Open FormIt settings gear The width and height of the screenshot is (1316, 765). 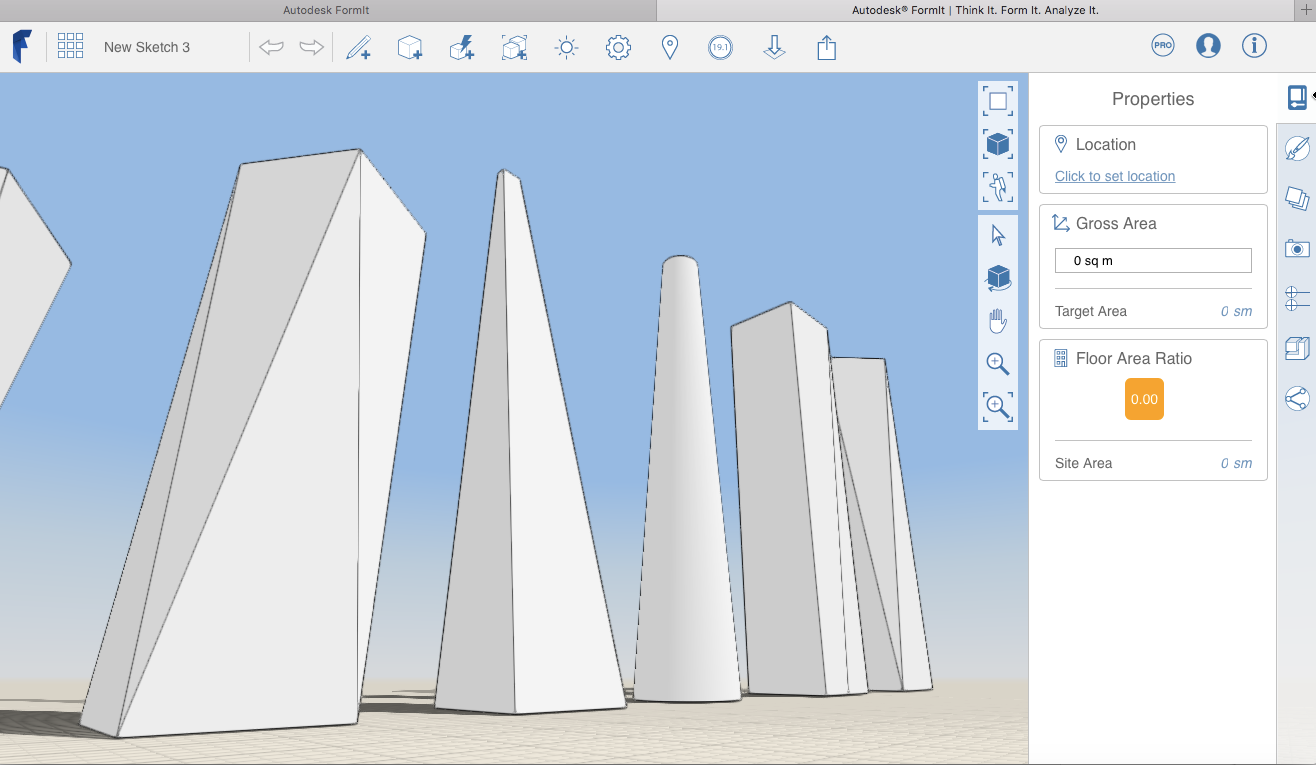click(617, 47)
